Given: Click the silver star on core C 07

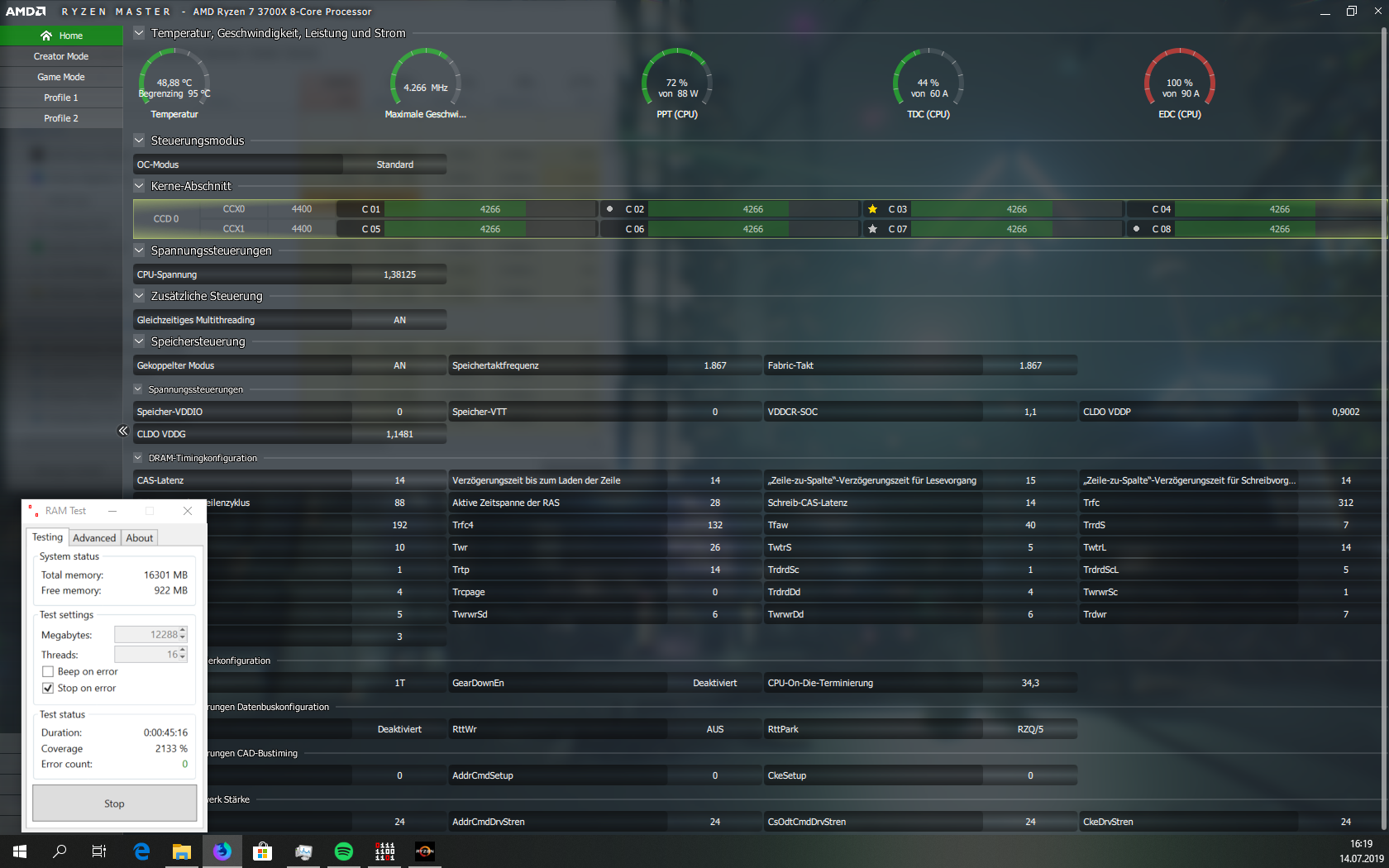Looking at the screenshot, I should 872,229.
